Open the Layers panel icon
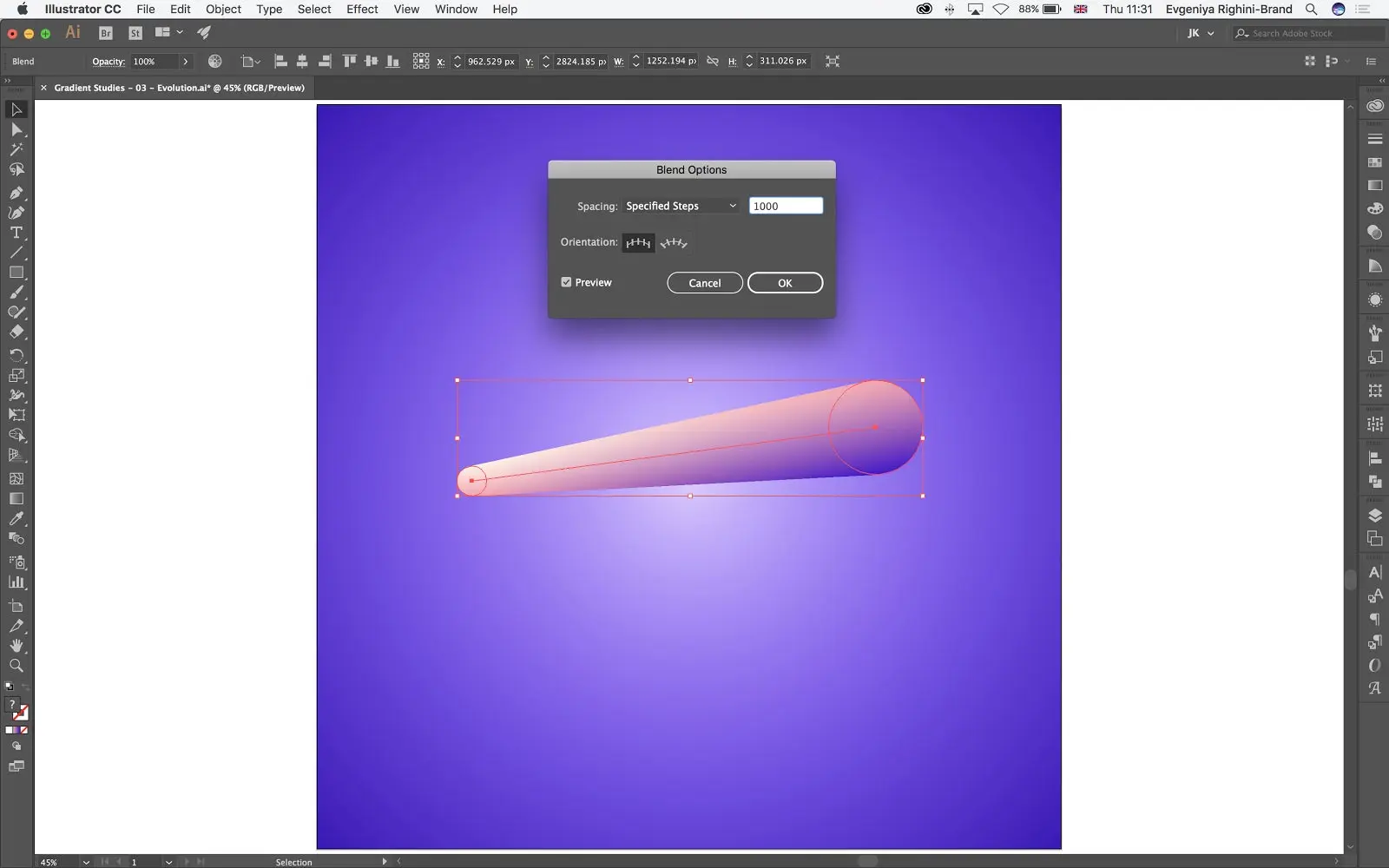The width and height of the screenshot is (1389, 868). [x=1375, y=514]
